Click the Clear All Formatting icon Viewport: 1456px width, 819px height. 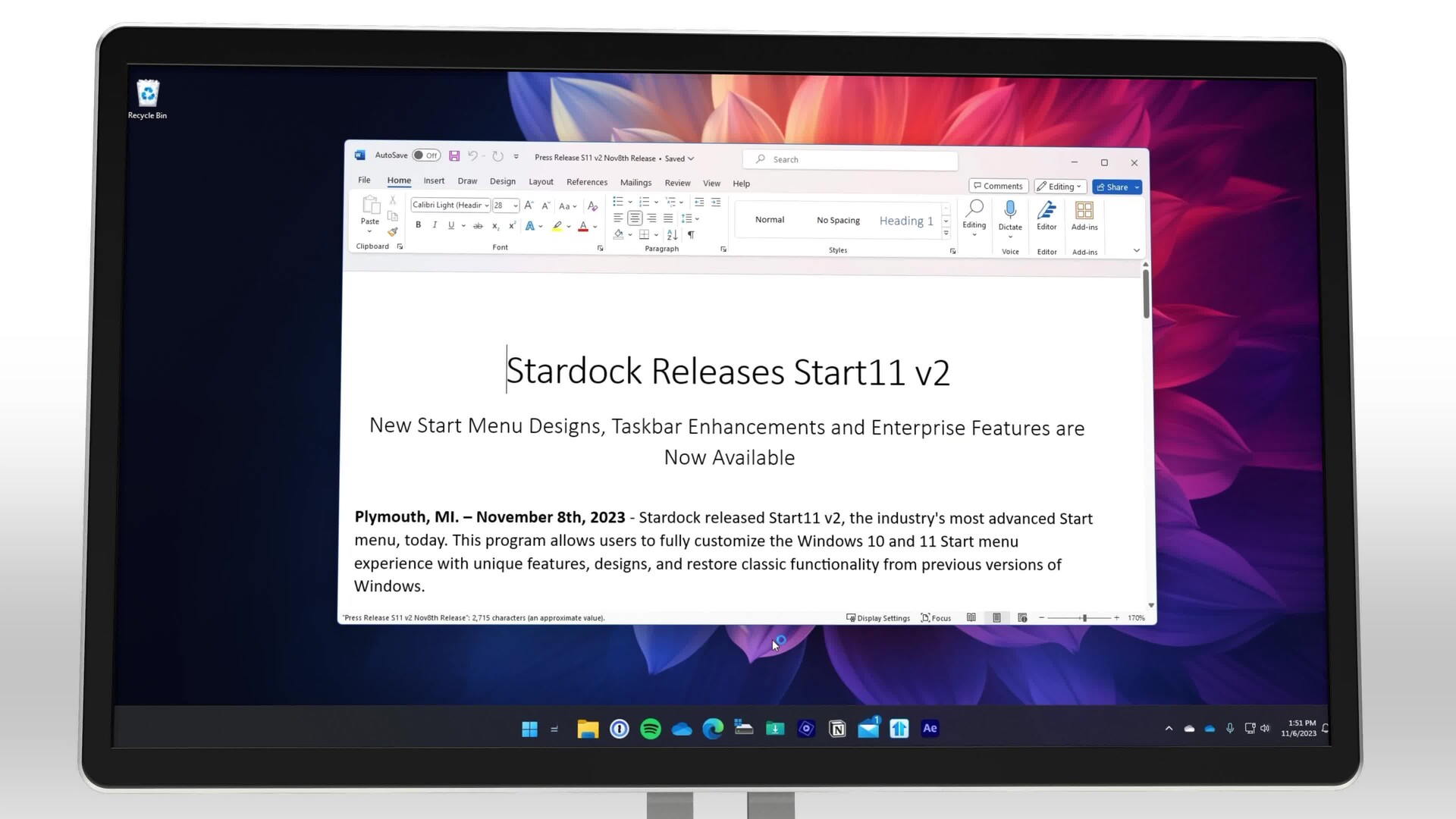coord(592,206)
